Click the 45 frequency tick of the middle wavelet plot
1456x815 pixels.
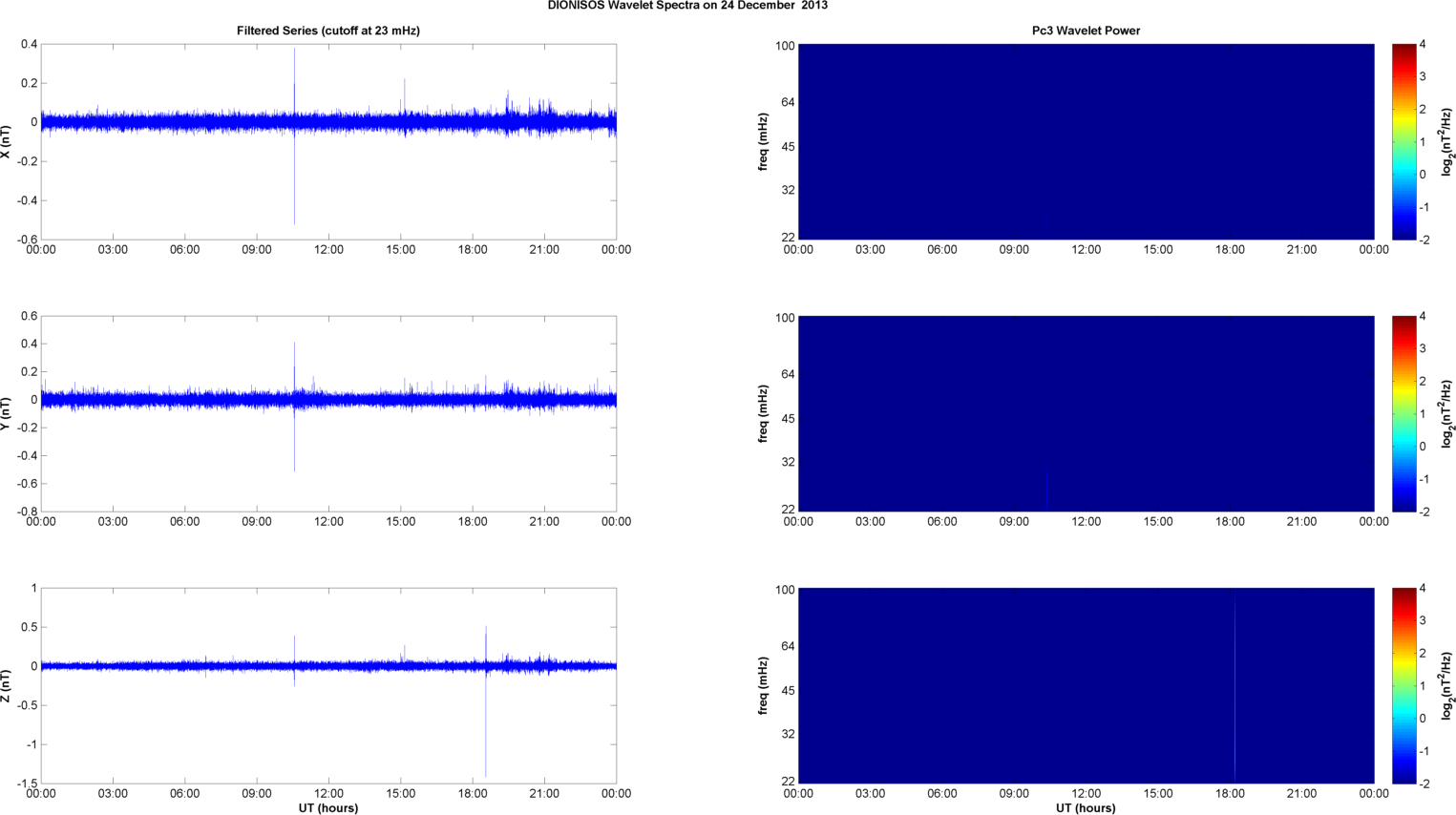click(x=788, y=419)
